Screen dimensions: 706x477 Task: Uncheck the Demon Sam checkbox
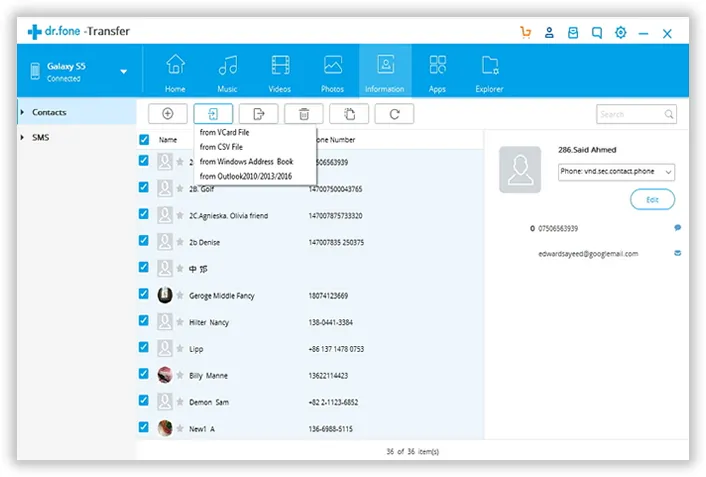[144, 400]
